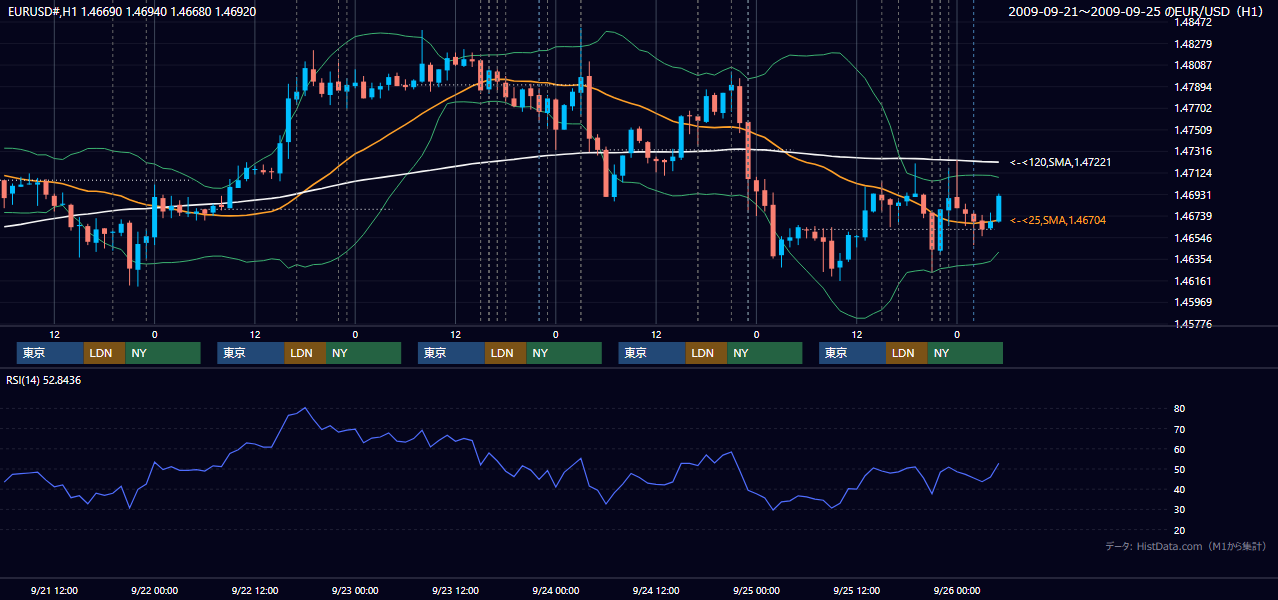Click the last LDN session block on the right
The image size is (1278, 600).
pyautogui.click(x=906, y=353)
